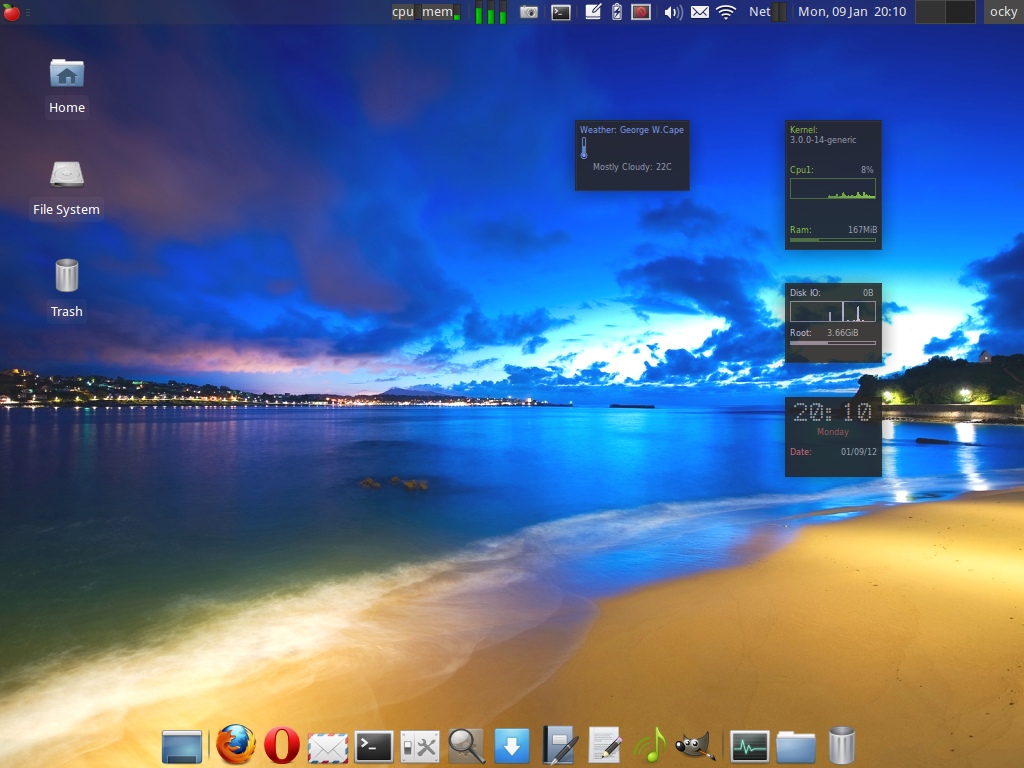Click the Ram usage progress bar
The image size is (1024, 768).
(x=833, y=240)
